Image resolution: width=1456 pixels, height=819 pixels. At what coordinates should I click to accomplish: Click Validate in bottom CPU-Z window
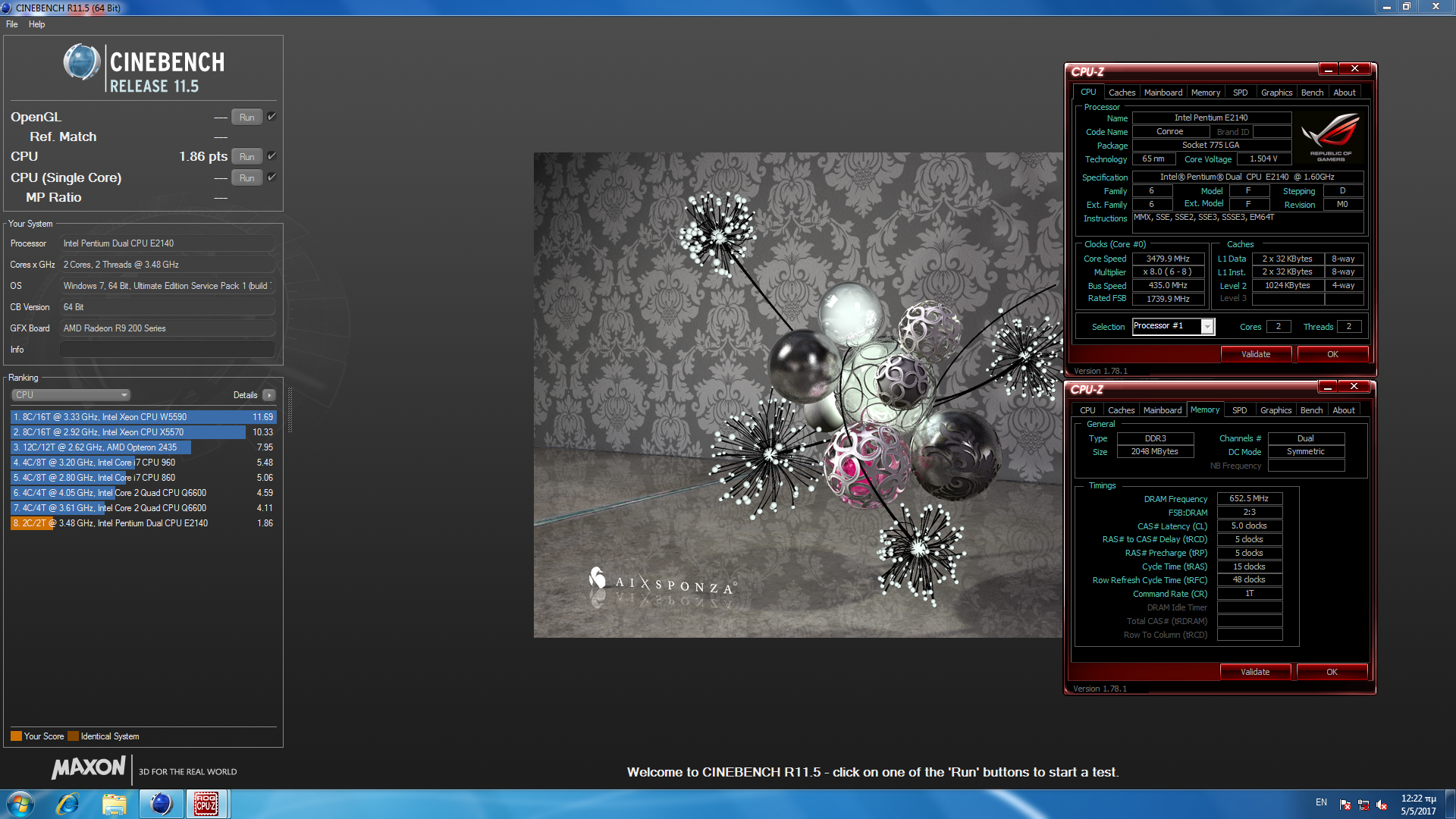coord(1255,672)
